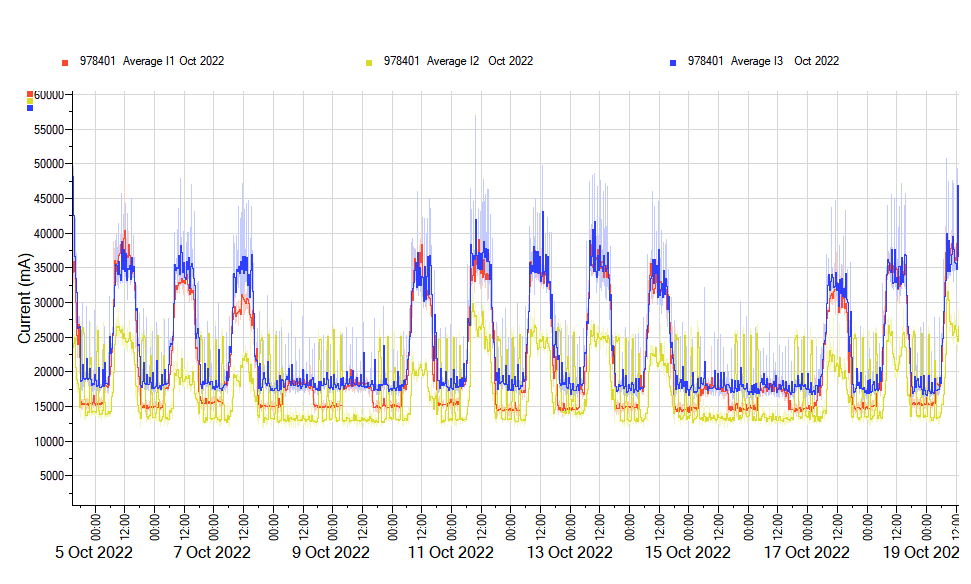Click the yellow I2 legend swatch

click(369, 63)
